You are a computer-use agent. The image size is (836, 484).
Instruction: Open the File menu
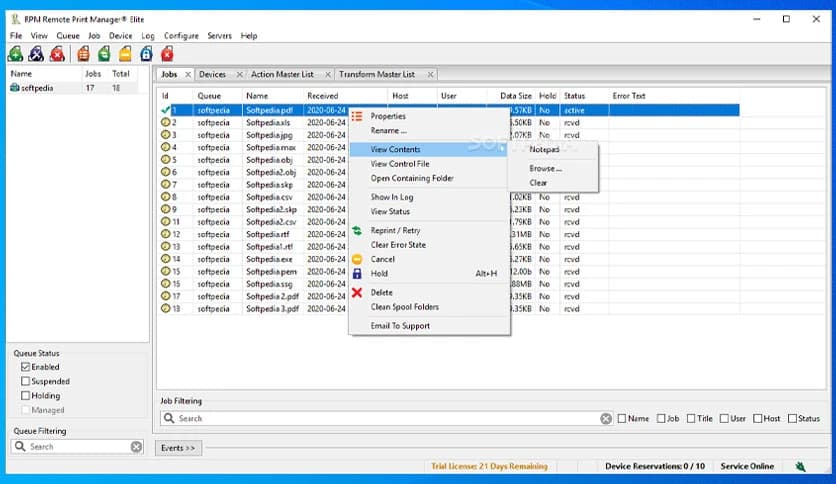[16, 36]
